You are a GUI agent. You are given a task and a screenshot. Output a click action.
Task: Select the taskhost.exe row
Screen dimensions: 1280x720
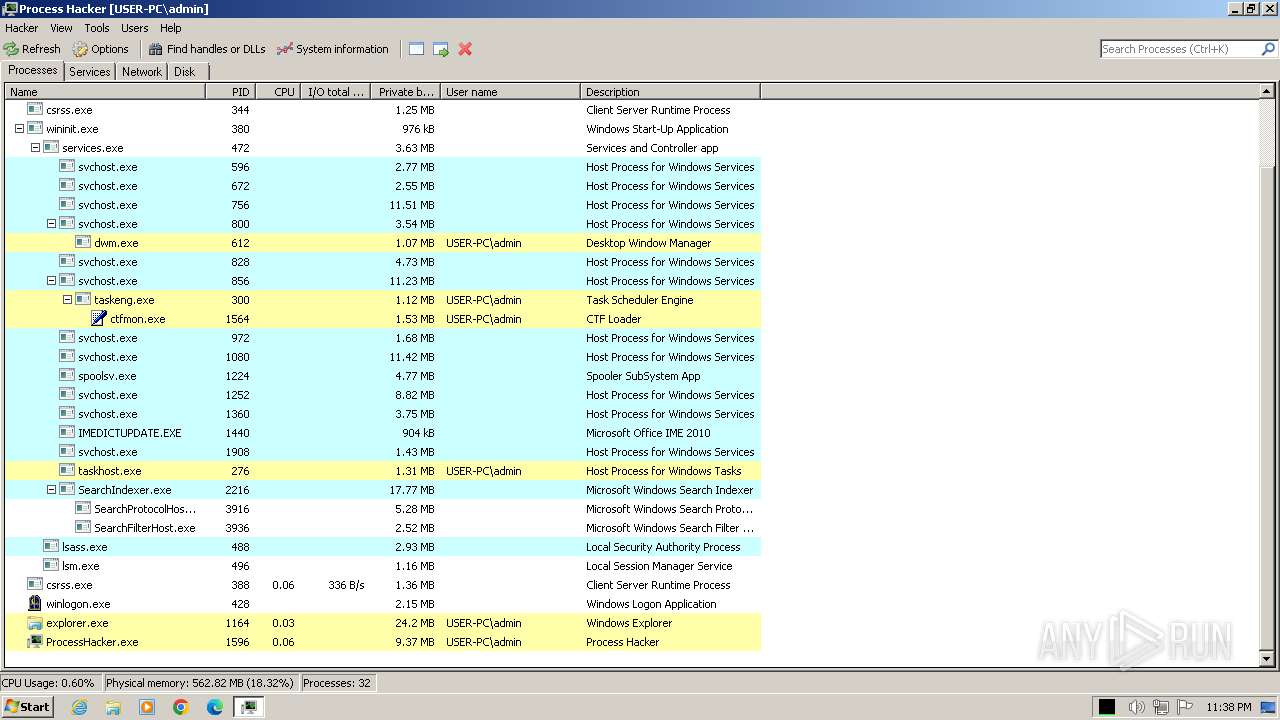point(383,471)
